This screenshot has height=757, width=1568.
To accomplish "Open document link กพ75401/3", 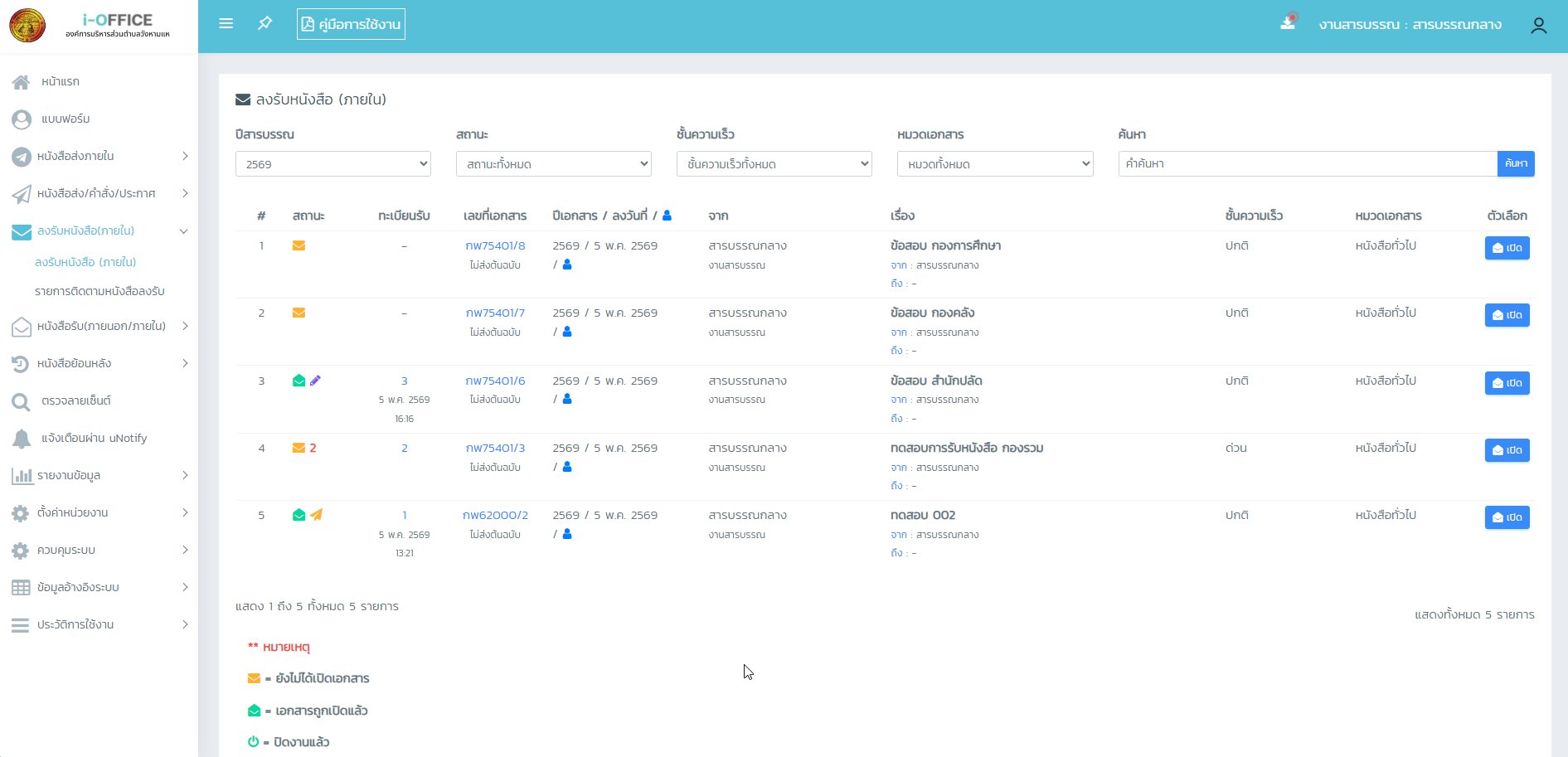I will click(495, 448).
